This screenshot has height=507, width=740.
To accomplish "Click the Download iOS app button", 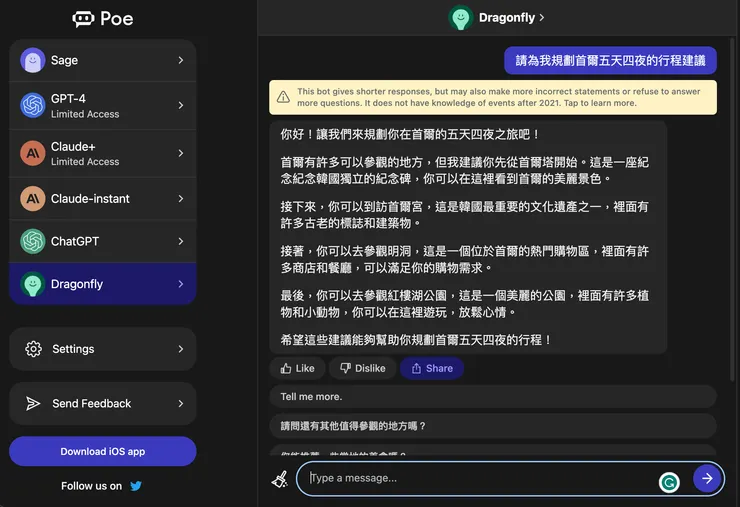I will click(x=102, y=451).
